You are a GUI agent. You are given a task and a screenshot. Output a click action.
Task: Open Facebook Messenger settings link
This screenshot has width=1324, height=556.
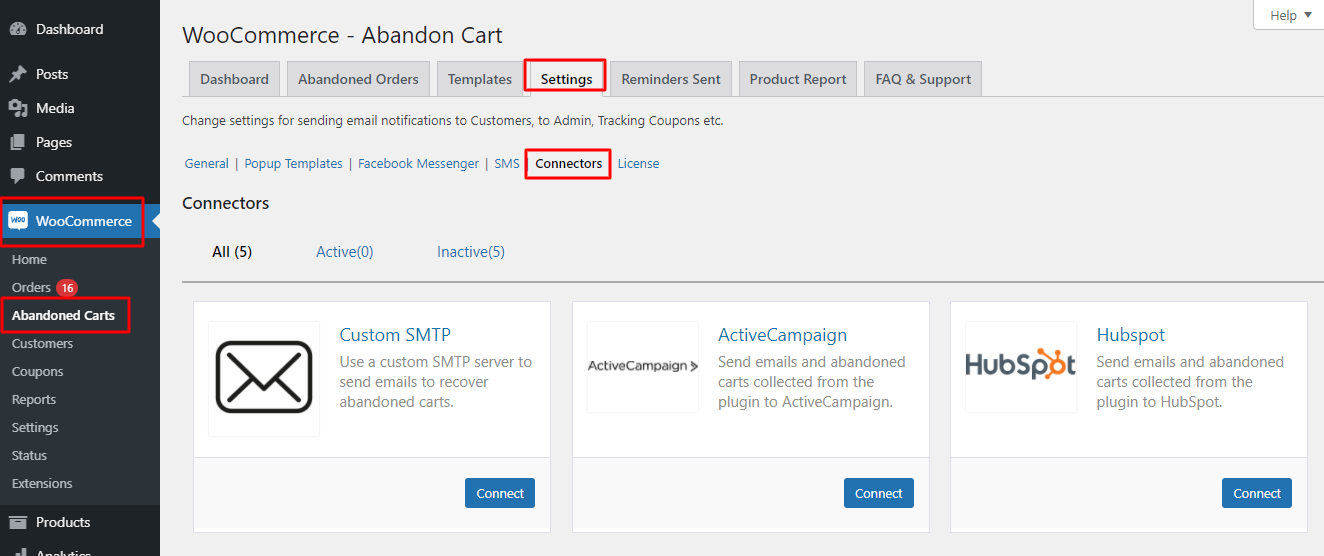[x=419, y=163]
